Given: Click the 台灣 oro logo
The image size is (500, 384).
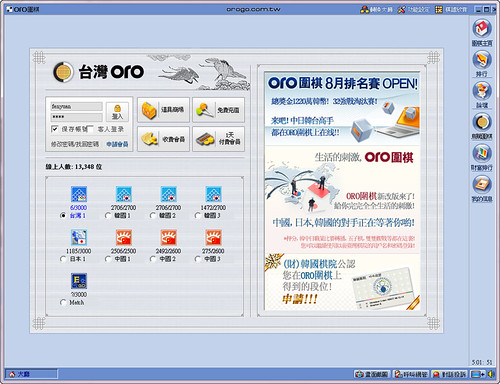Looking at the screenshot, I should pos(99,72).
